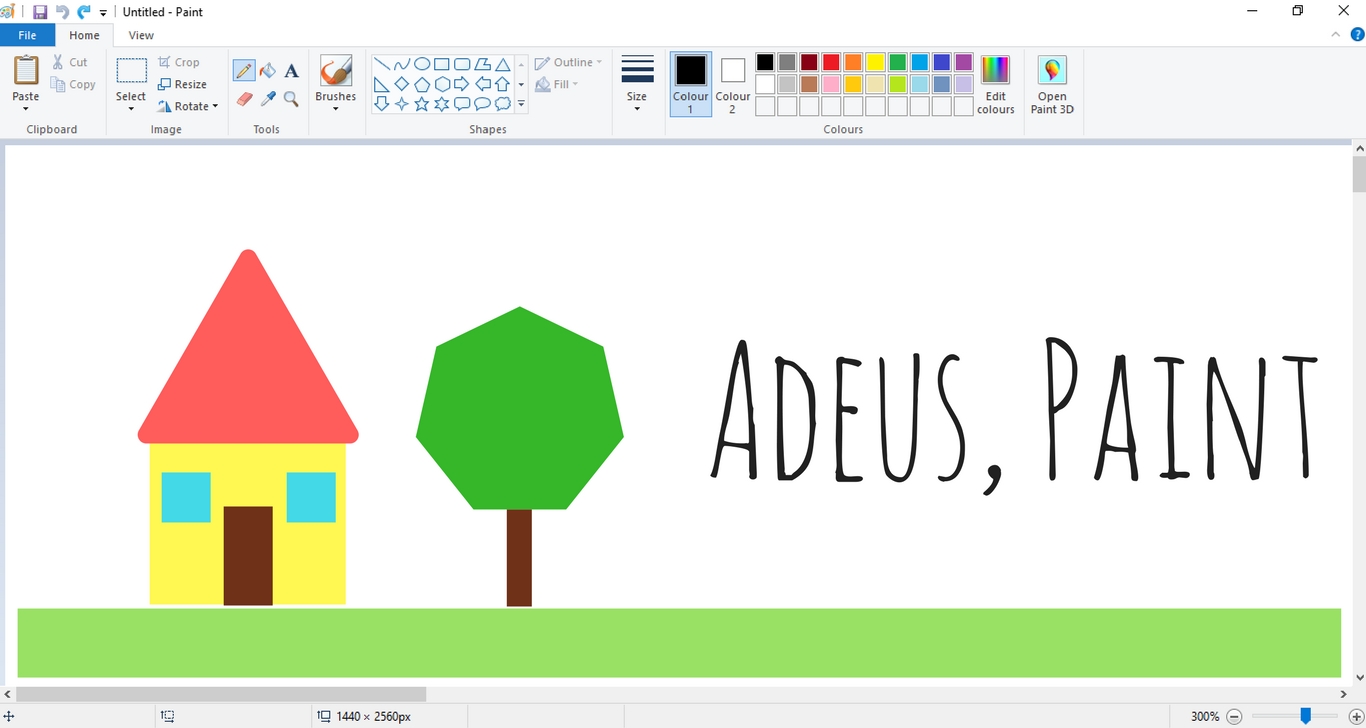
Task: Click the Paste clipboard icon
Action: [26, 71]
